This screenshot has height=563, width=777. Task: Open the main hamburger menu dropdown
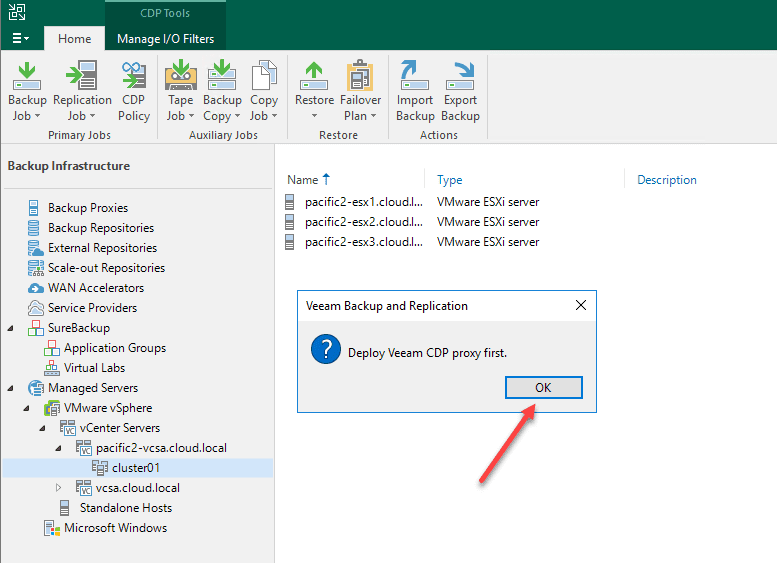pos(20,38)
